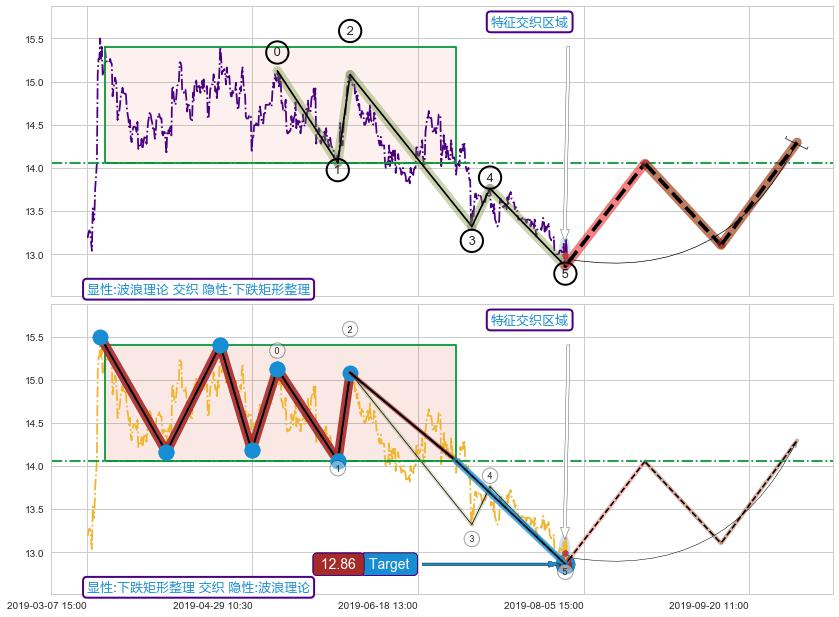Click wave marker 4 in upper chart
Screen dimensions: 839x617
click(x=490, y=178)
